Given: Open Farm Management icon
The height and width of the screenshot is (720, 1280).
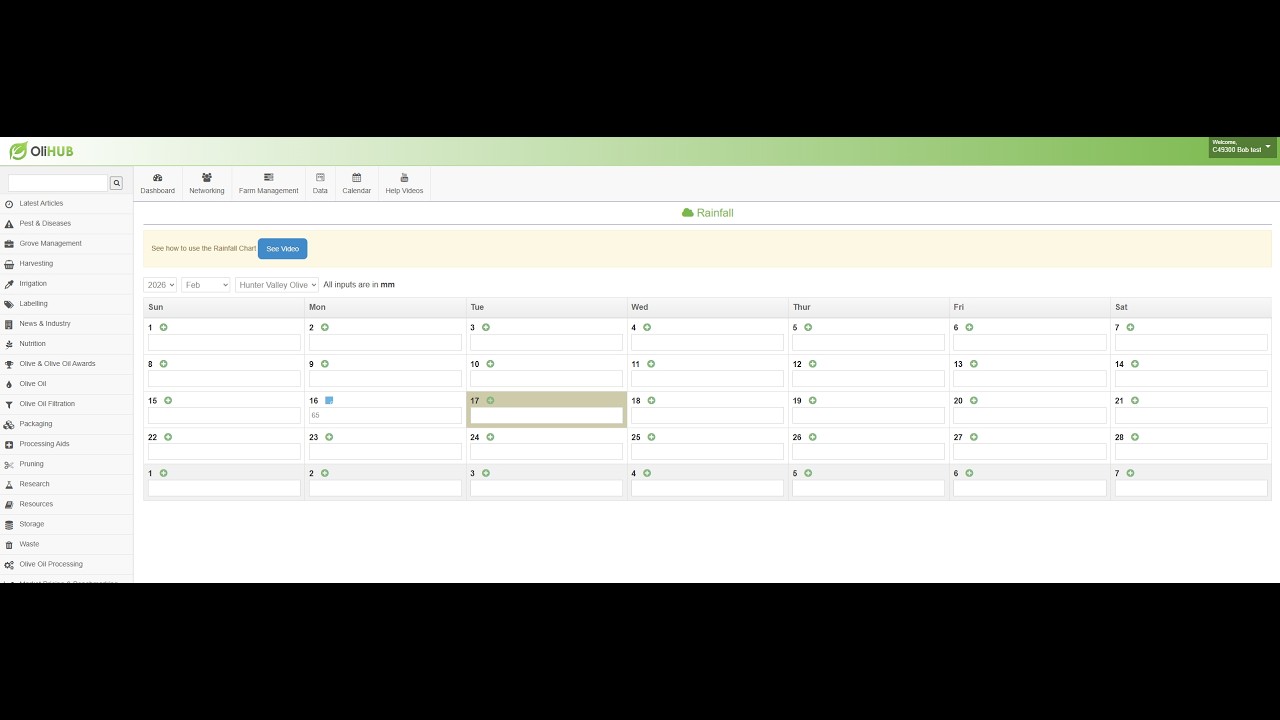Looking at the screenshot, I should [269, 178].
